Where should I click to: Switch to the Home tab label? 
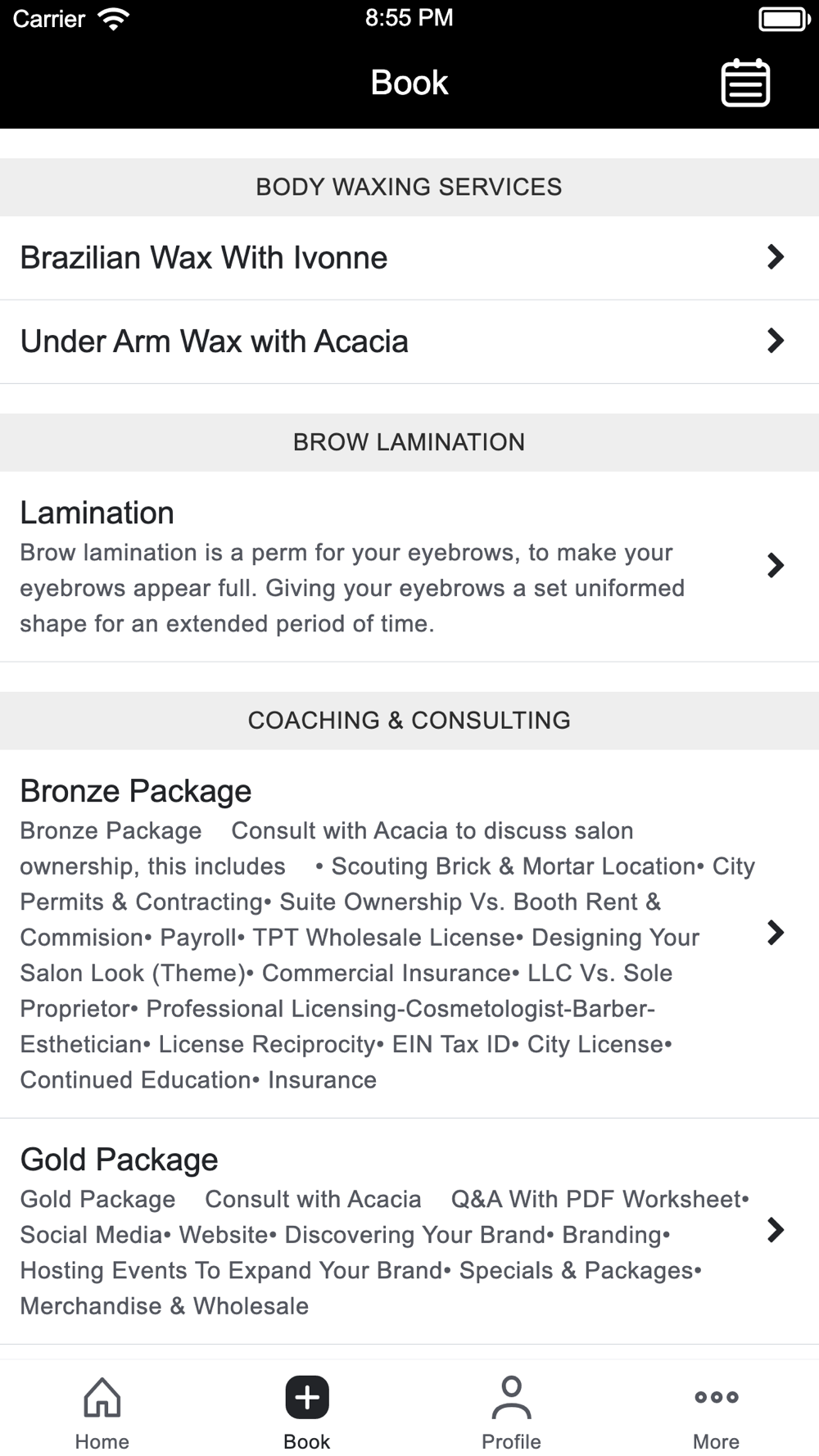tap(102, 1441)
